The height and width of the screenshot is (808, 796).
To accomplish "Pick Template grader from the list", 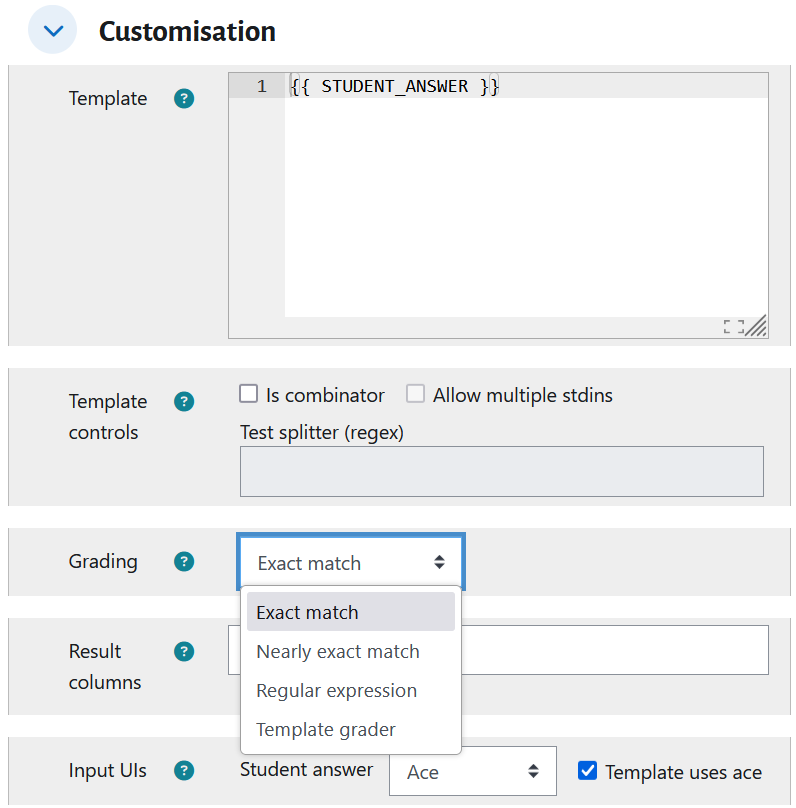I will pyautogui.click(x=351, y=730).
